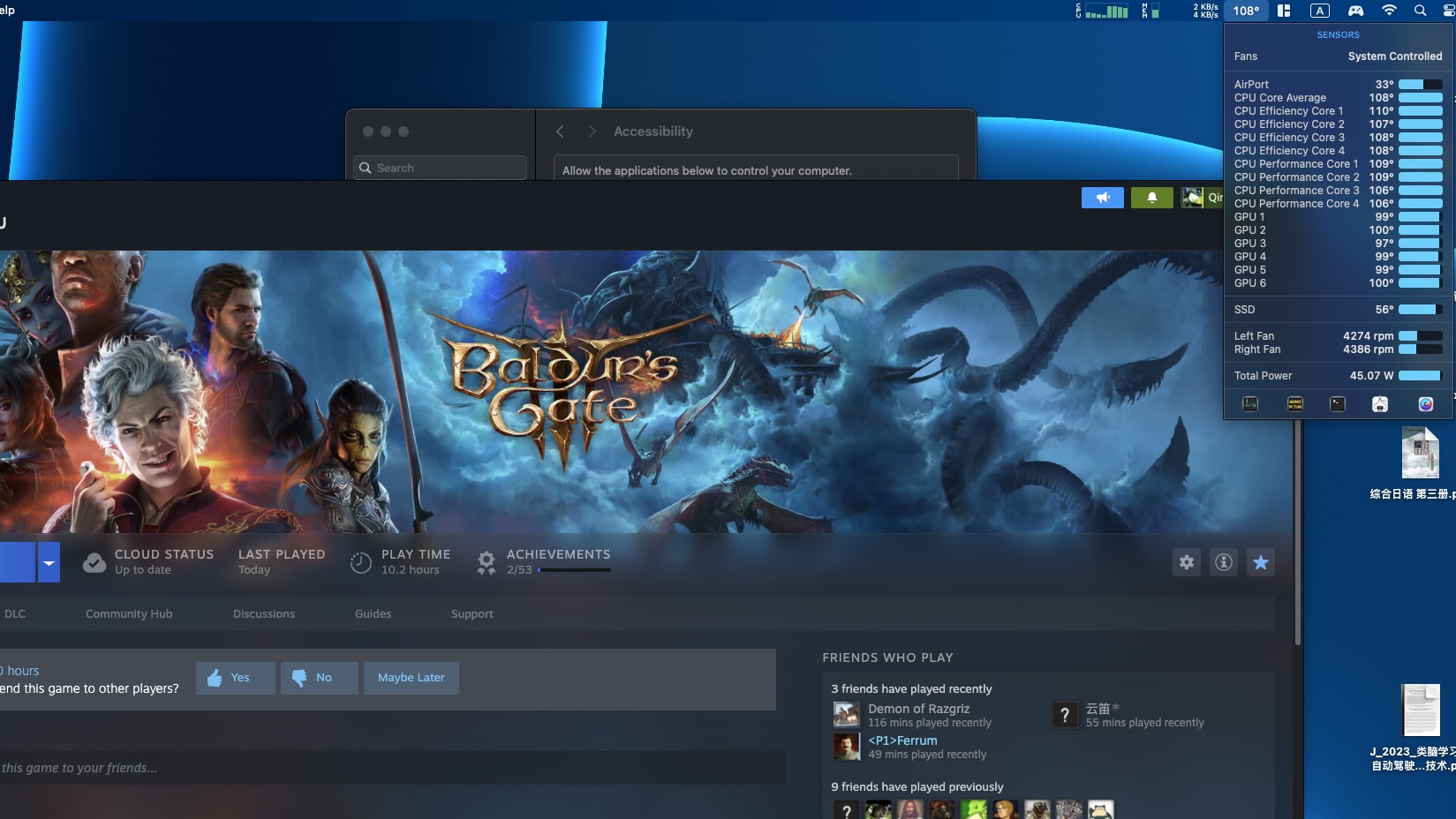Open the <P1>Ferrum friend profile link
Image resolution: width=1456 pixels, height=819 pixels.
[x=902, y=740]
